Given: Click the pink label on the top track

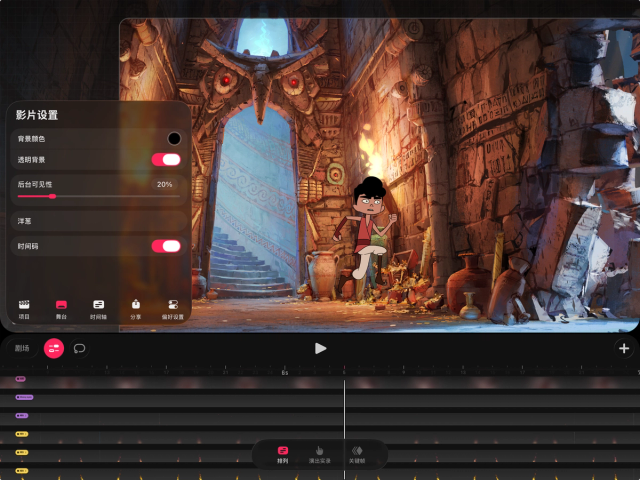Looking at the screenshot, I should pos(20,379).
